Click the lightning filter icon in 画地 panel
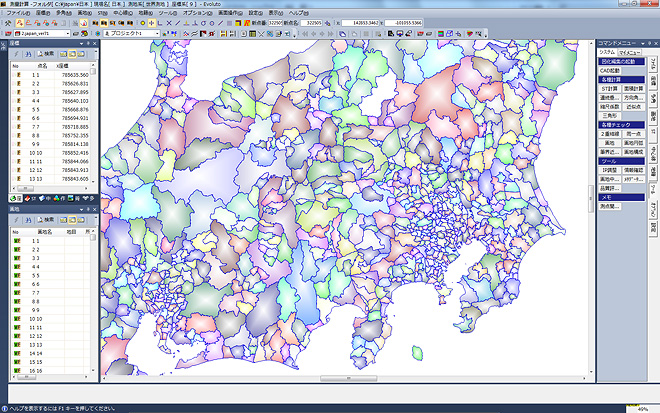This screenshot has height=413, width=660. coord(16,220)
